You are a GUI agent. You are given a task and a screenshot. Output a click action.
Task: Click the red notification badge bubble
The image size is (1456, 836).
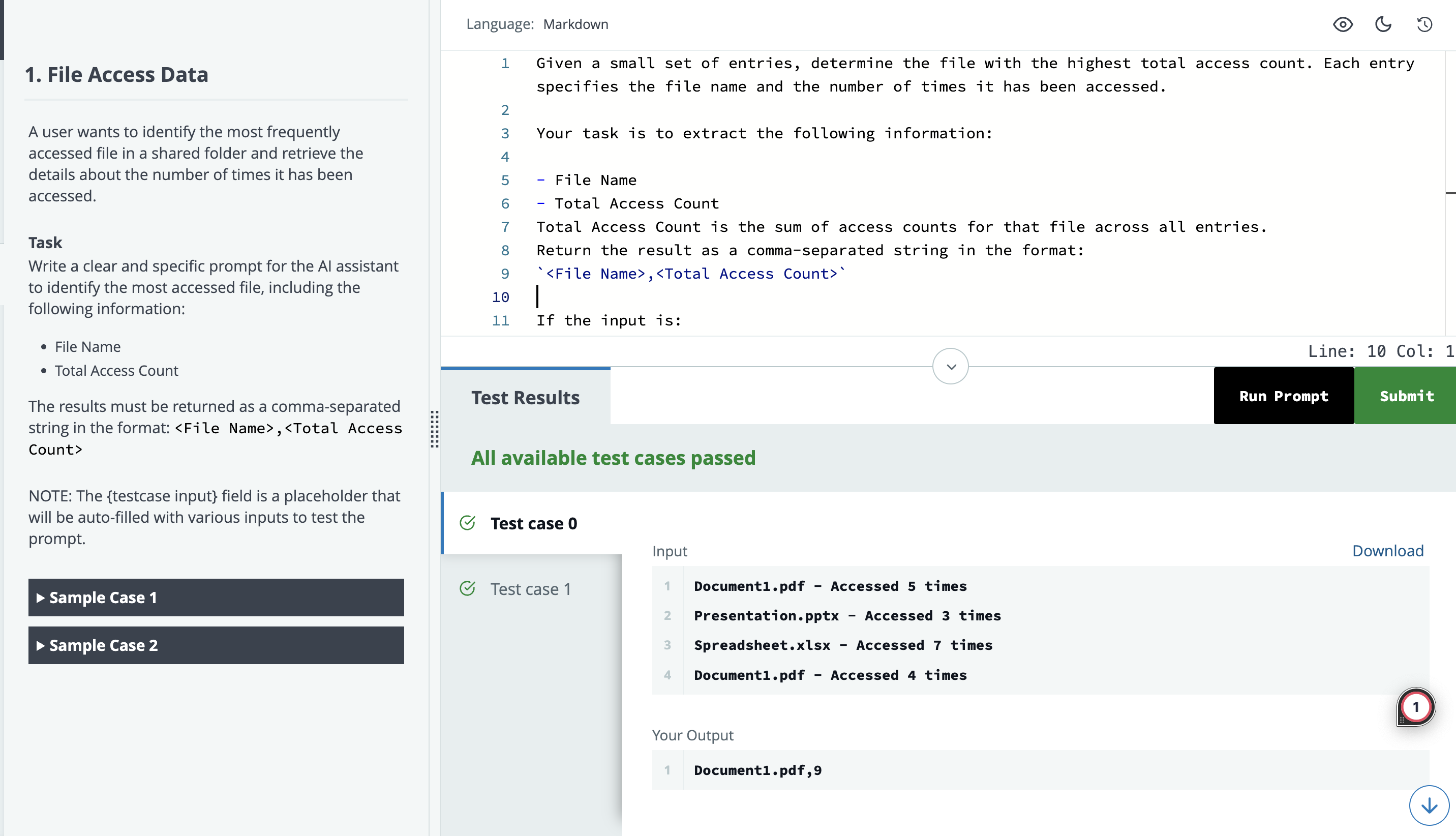pyautogui.click(x=1415, y=707)
